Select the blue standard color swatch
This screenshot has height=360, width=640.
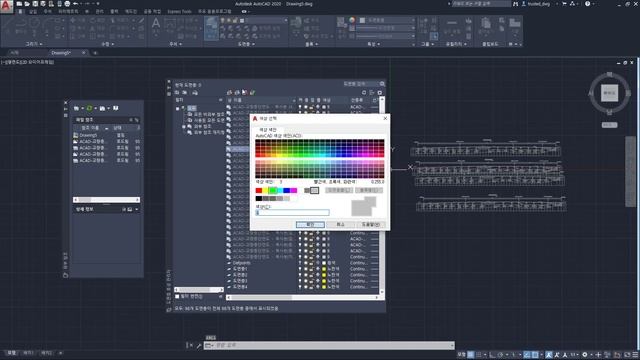287,190
